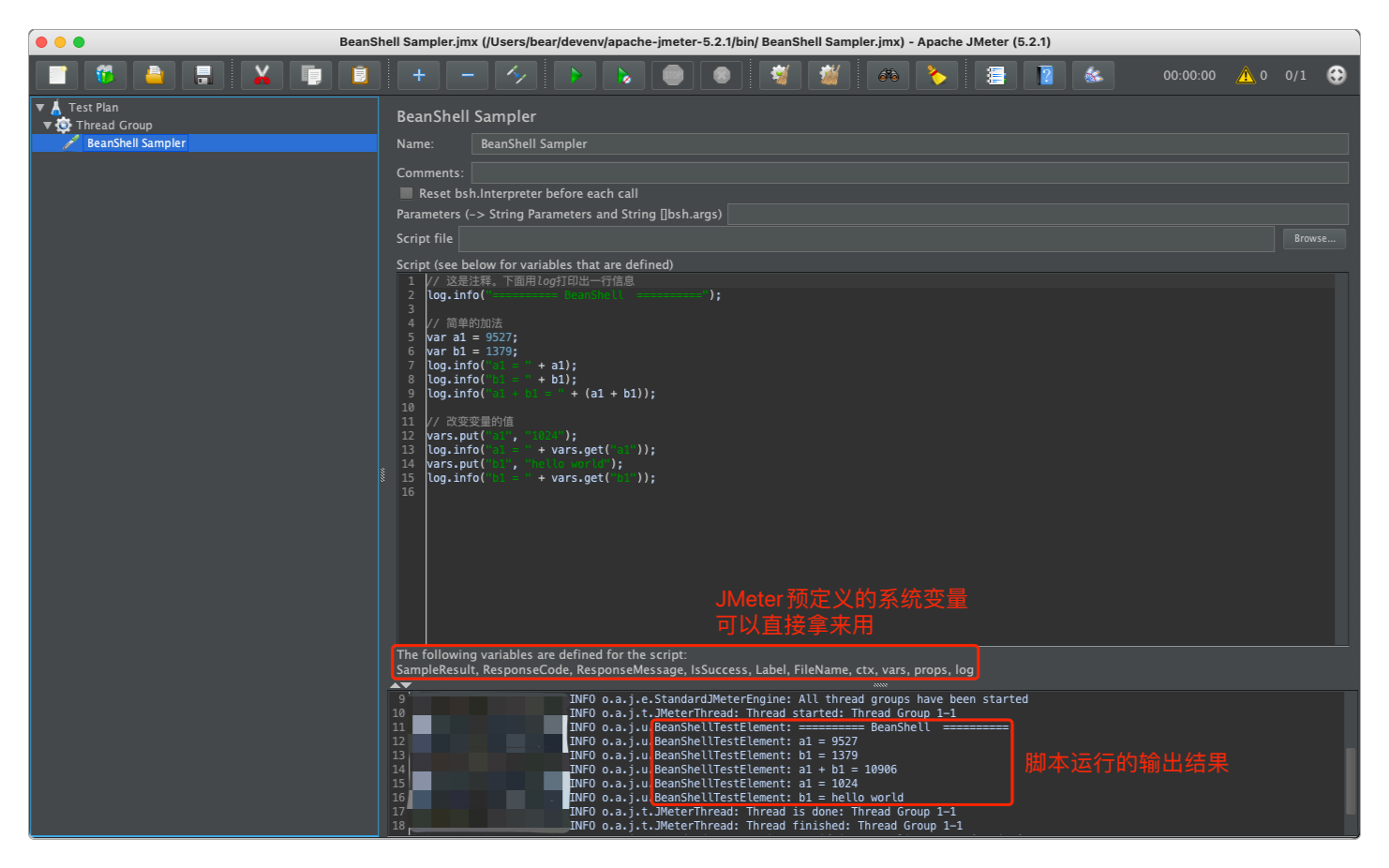Save the test plan with floppy icon
This screenshot has height=868, width=1389.
(x=203, y=75)
